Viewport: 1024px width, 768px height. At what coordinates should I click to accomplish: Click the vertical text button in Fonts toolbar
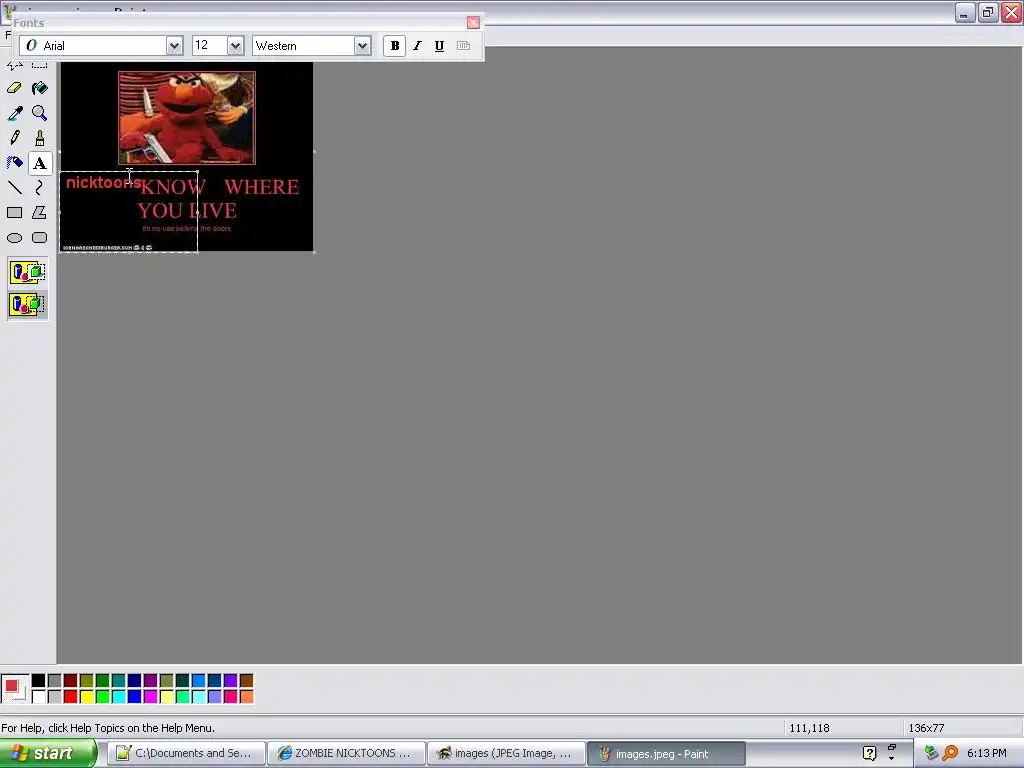pos(463,46)
